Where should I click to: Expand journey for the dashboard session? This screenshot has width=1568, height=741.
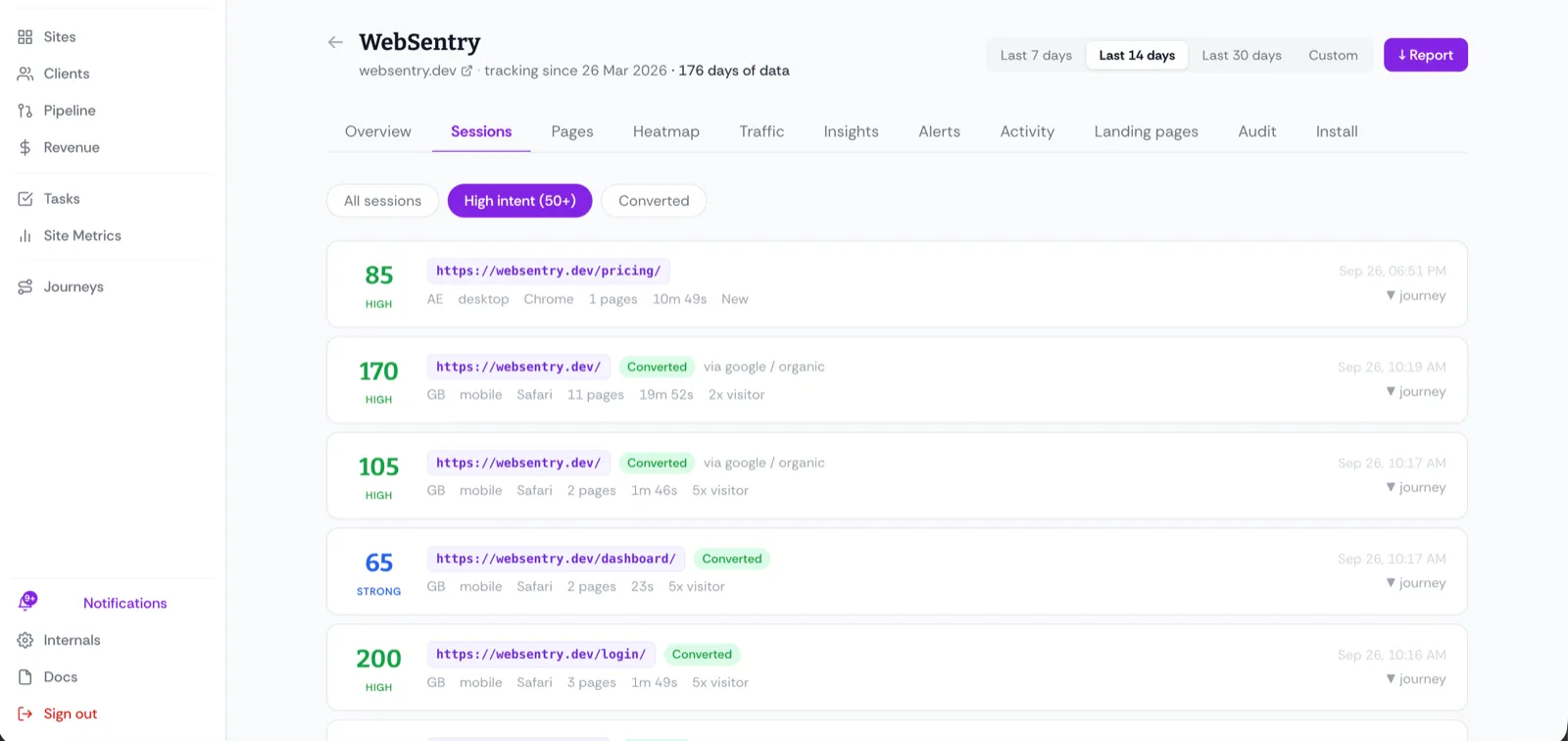(1416, 583)
